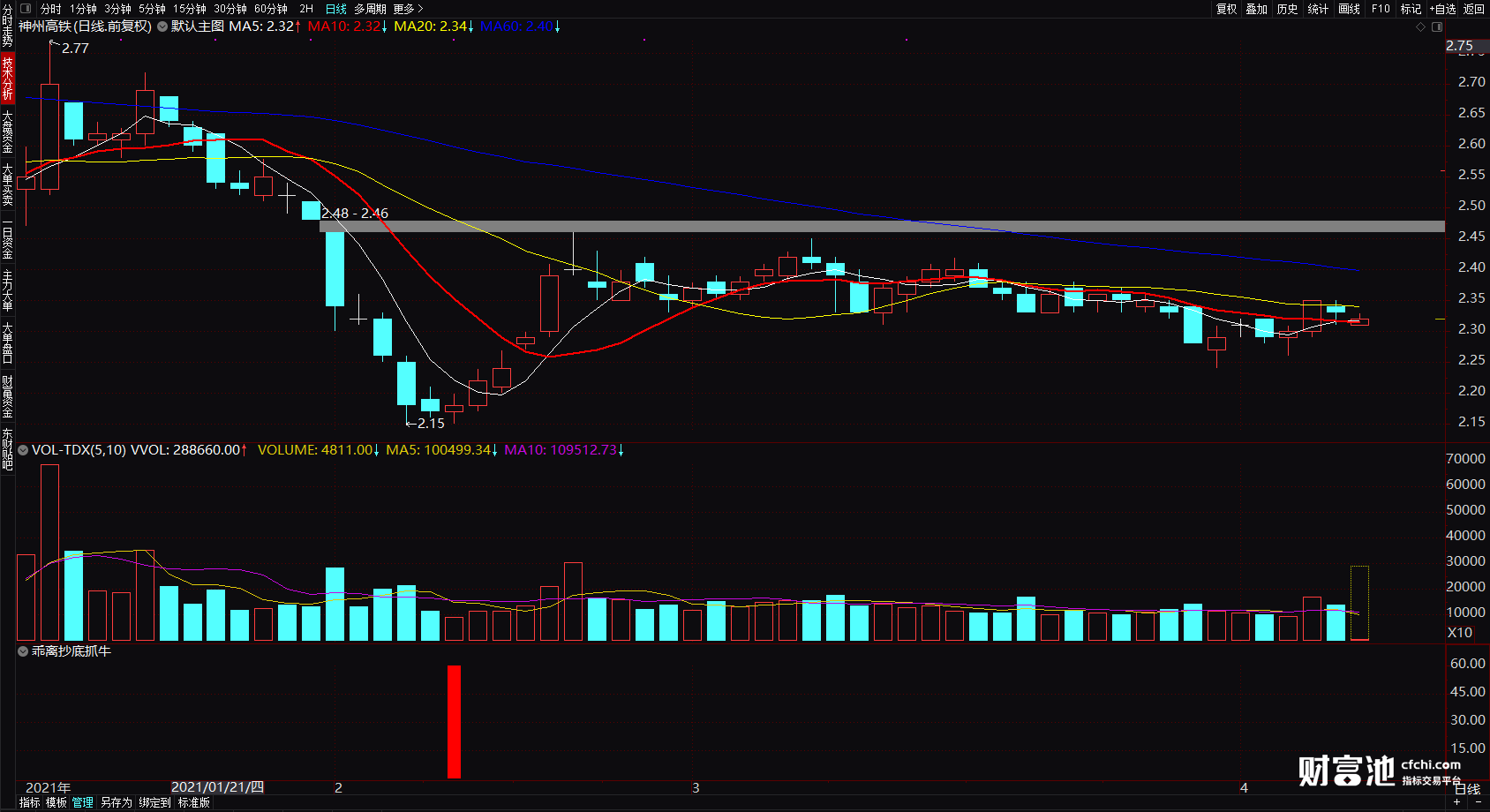
Task: Open 东财贴吧 sidebar tab
Action: tap(7, 449)
